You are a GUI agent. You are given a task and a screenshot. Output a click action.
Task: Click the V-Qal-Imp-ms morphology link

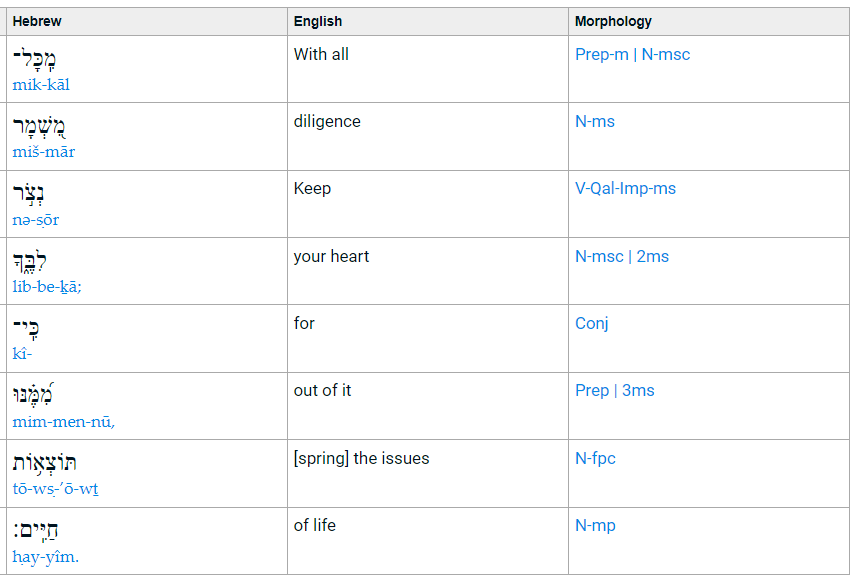[x=625, y=188]
